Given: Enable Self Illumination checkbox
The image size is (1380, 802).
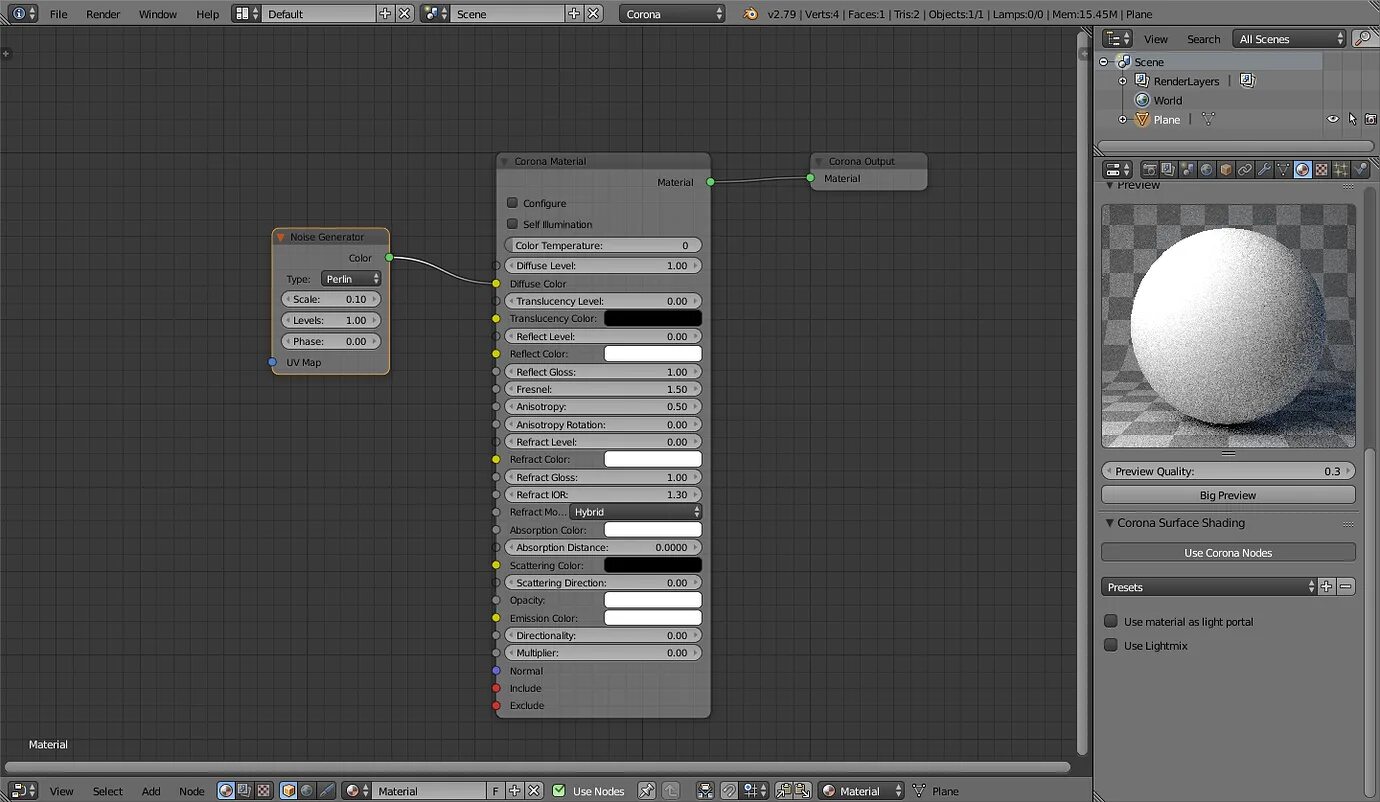Looking at the screenshot, I should (x=512, y=224).
